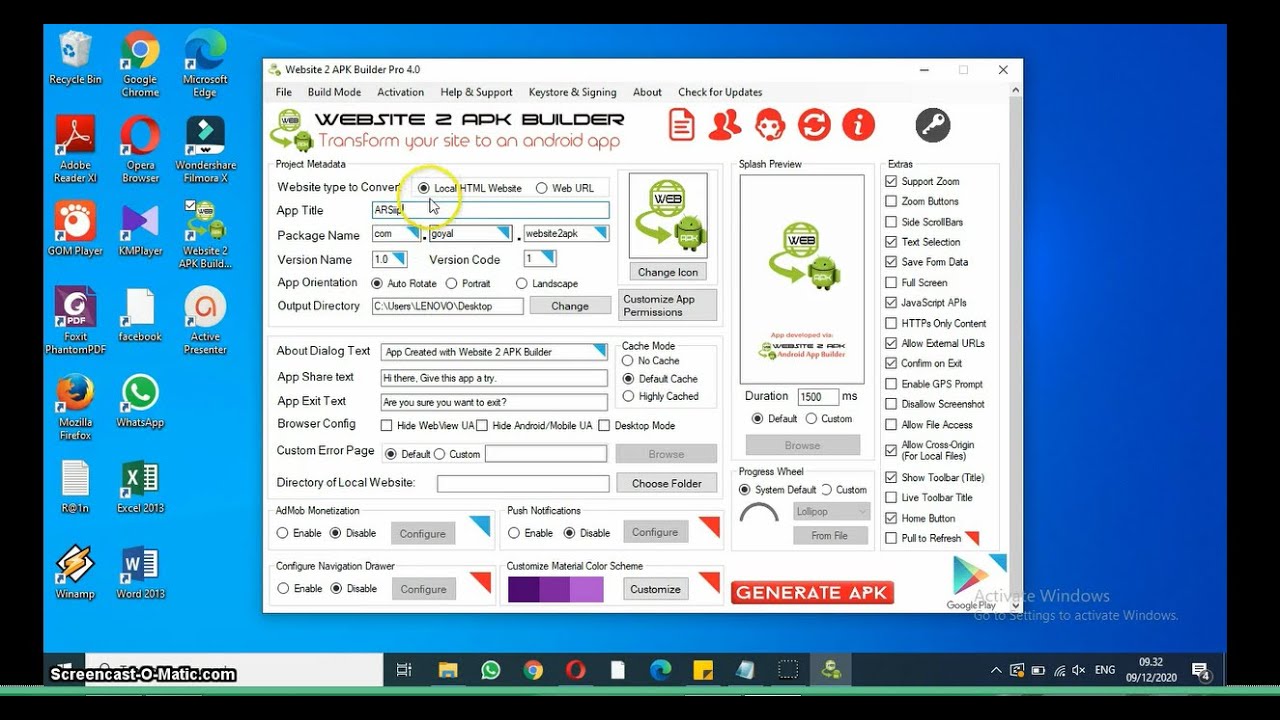Enable the Full Screen checkbox
The width and height of the screenshot is (1280, 720).
[x=891, y=282]
